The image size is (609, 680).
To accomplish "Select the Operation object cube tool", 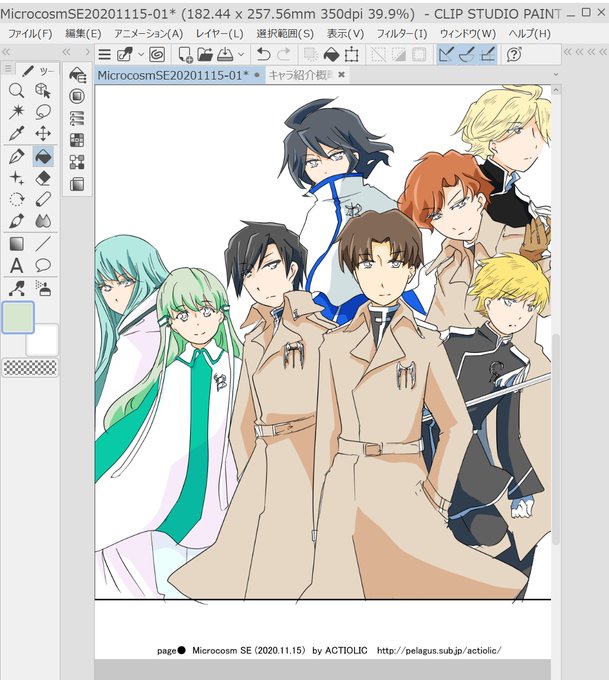I will click(43, 91).
